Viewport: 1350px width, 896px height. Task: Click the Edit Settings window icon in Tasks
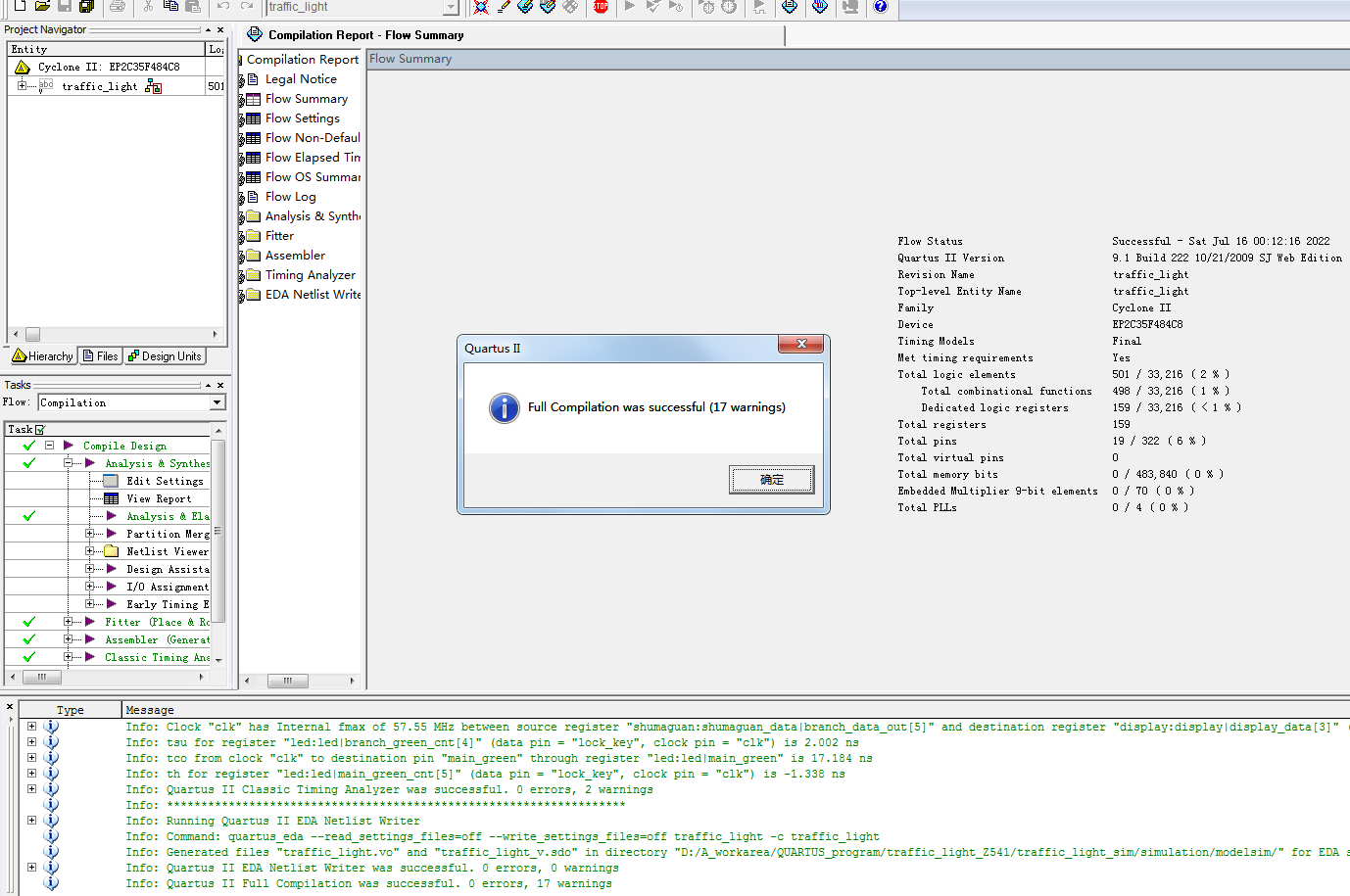[111, 481]
